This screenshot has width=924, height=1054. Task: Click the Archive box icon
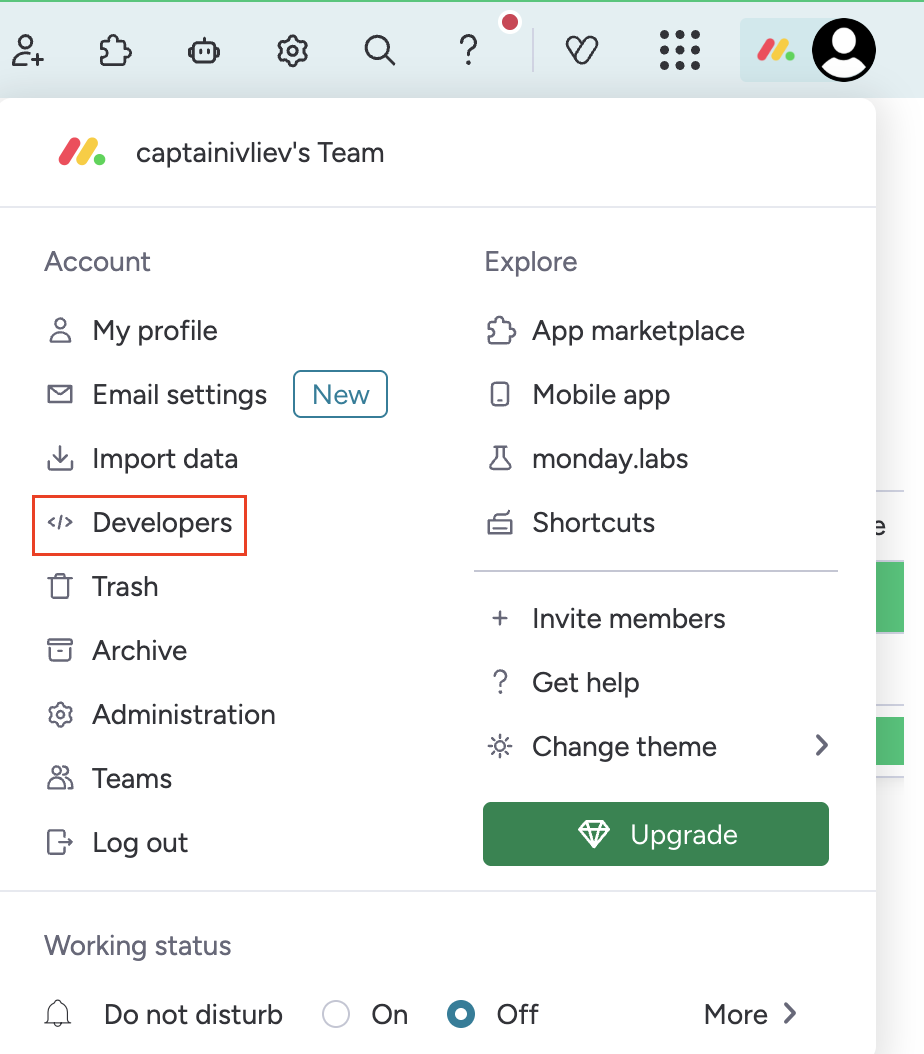click(x=60, y=650)
